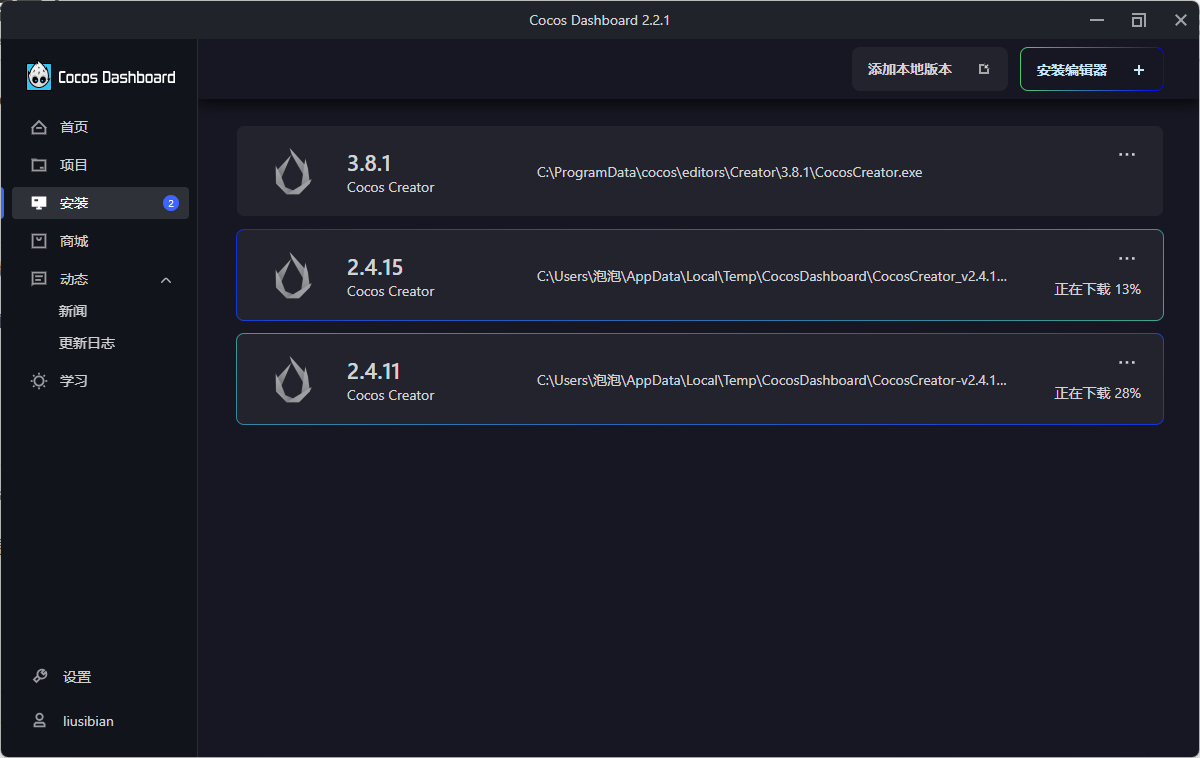Screen dimensions: 1200x758
Task: Click 安装编辑器 button
Action: 1091,69
